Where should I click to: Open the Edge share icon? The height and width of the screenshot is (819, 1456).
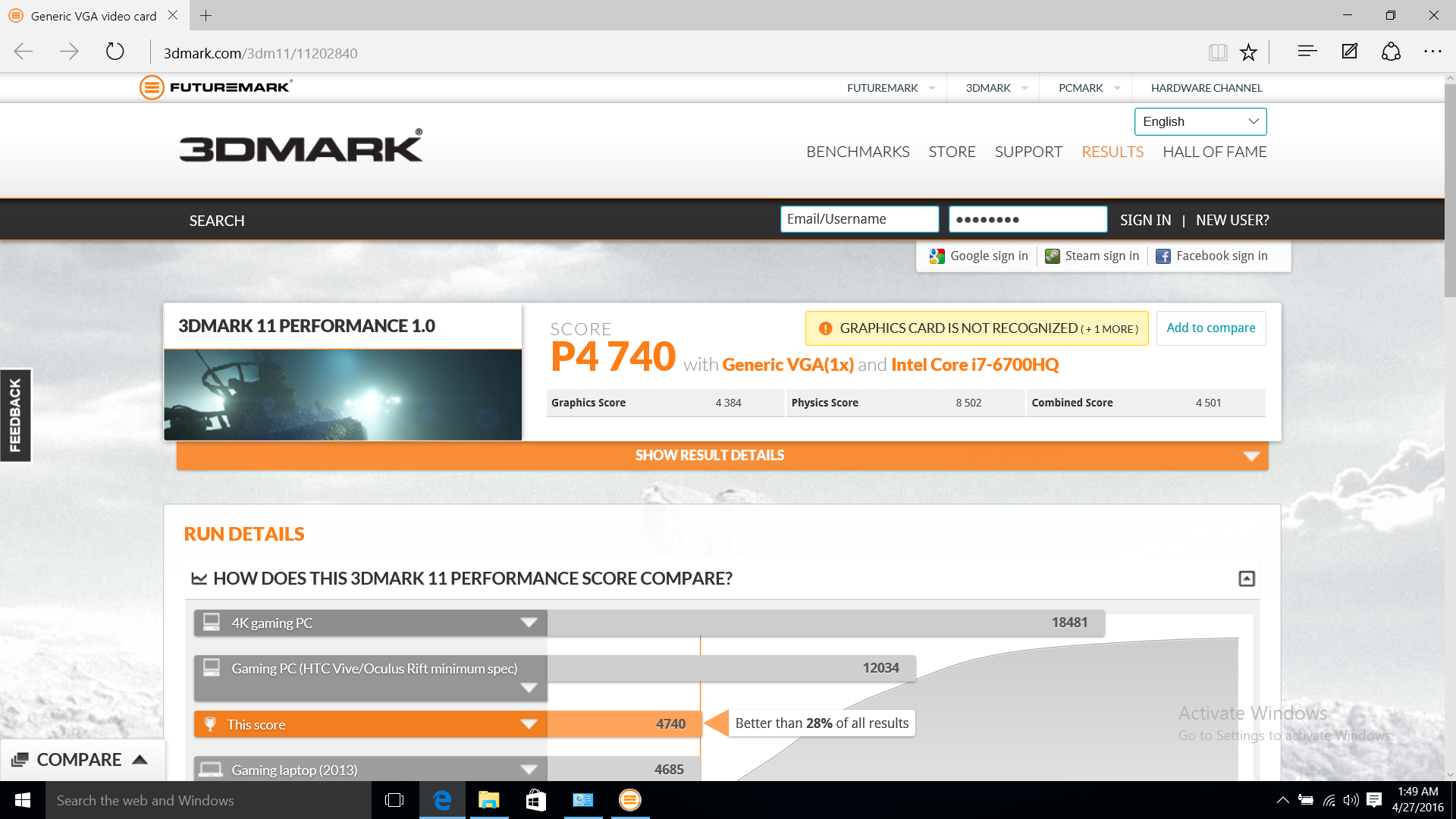1391,52
